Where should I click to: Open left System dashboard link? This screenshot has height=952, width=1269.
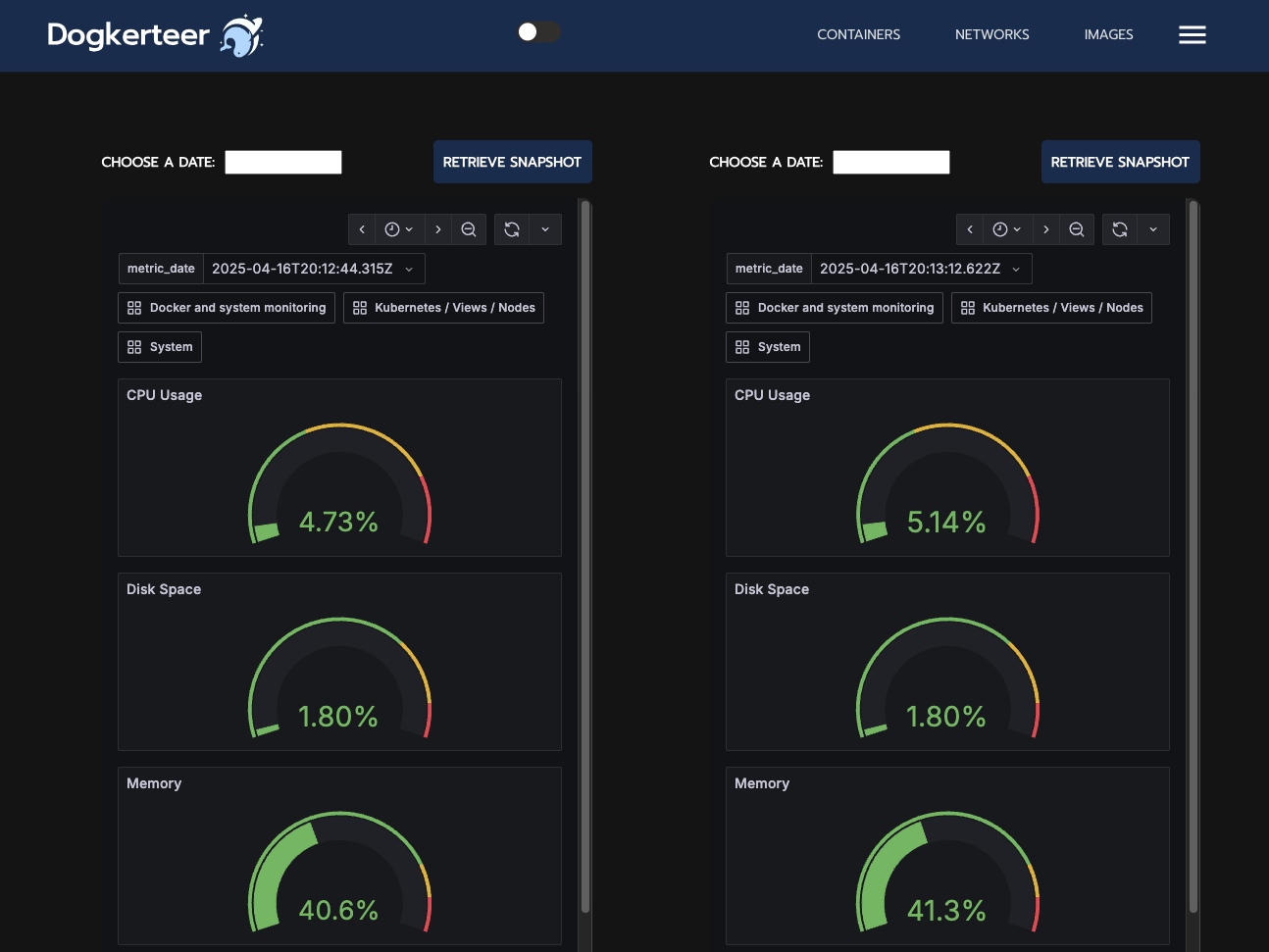point(160,347)
